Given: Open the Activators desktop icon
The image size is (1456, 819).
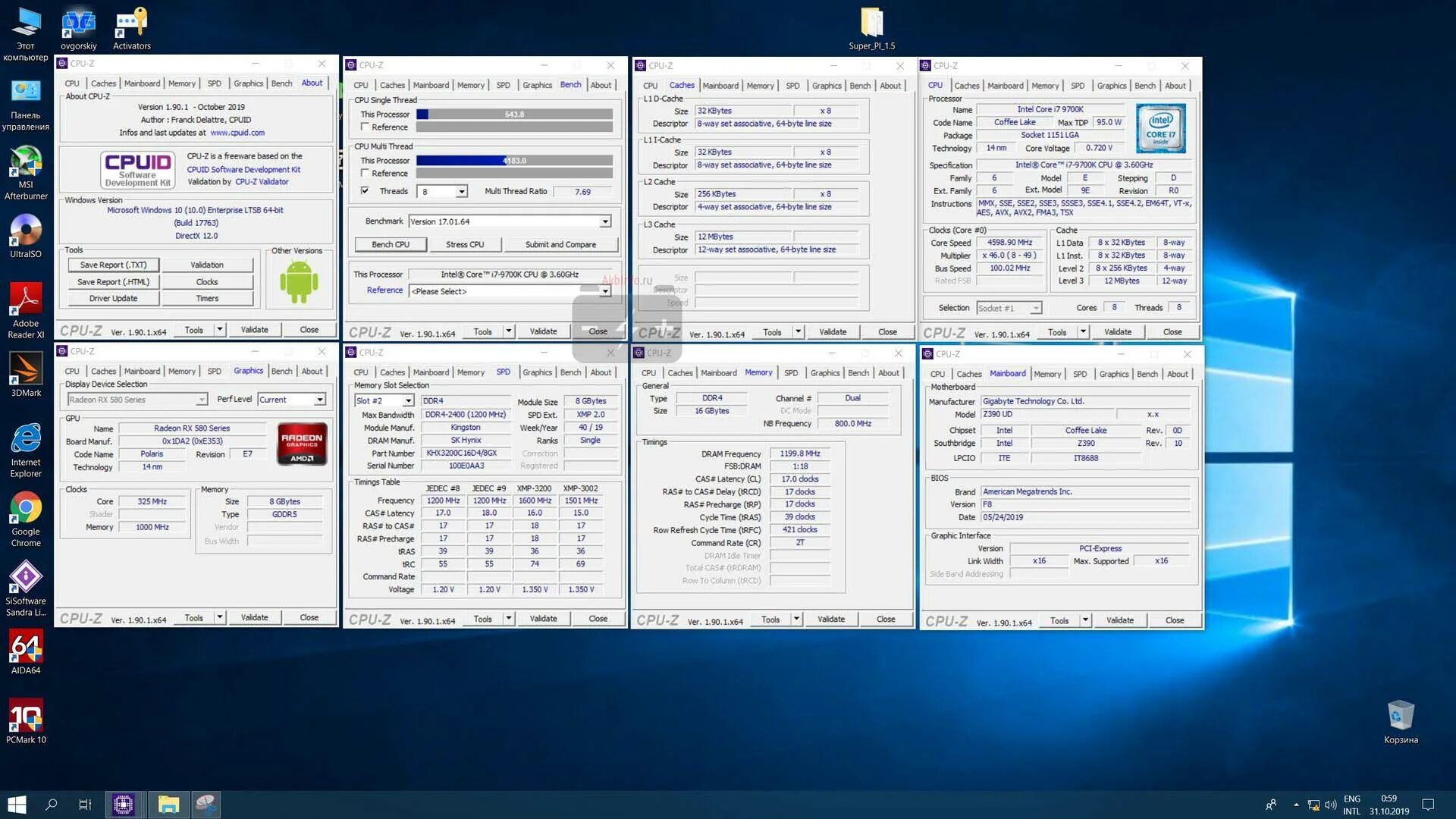Looking at the screenshot, I should pyautogui.click(x=132, y=29).
